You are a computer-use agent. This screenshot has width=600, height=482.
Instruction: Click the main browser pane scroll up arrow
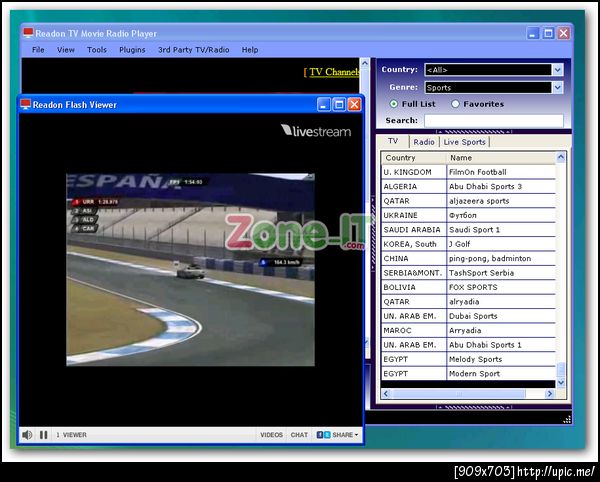tap(365, 63)
